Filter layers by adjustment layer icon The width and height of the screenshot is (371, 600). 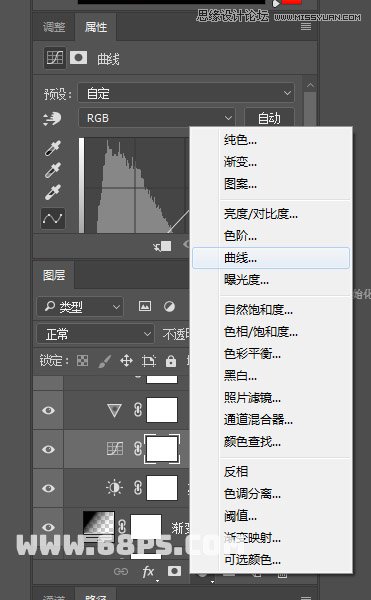click(169, 306)
